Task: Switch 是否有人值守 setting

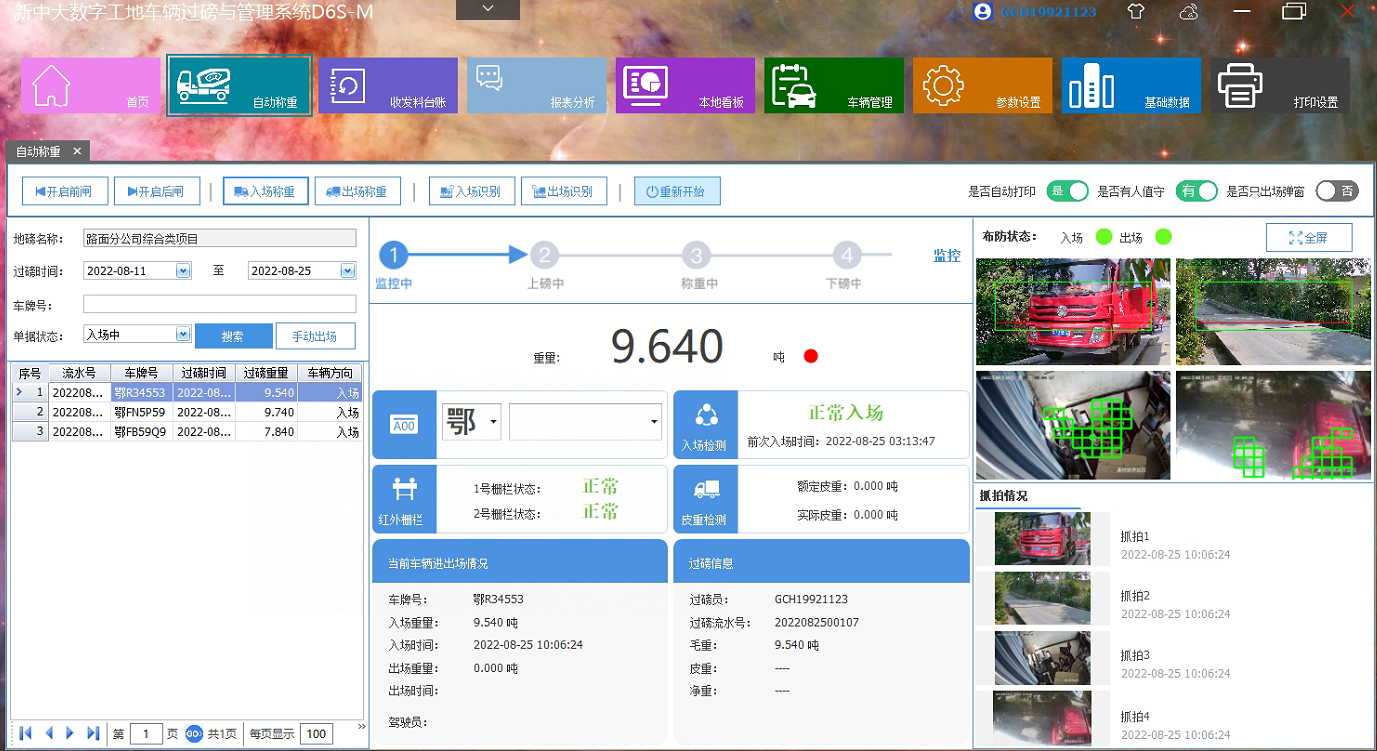Action: click(x=1196, y=191)
